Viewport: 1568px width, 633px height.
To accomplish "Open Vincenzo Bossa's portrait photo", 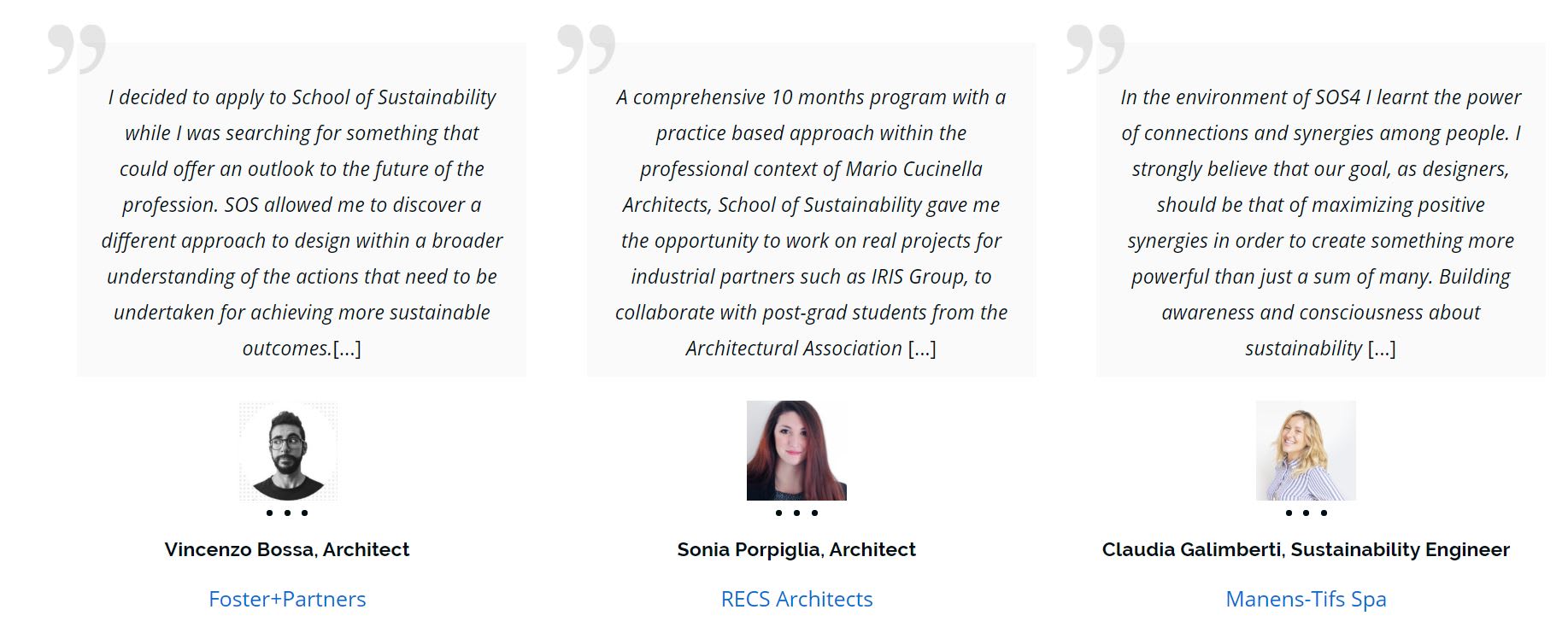I will 288,451.
